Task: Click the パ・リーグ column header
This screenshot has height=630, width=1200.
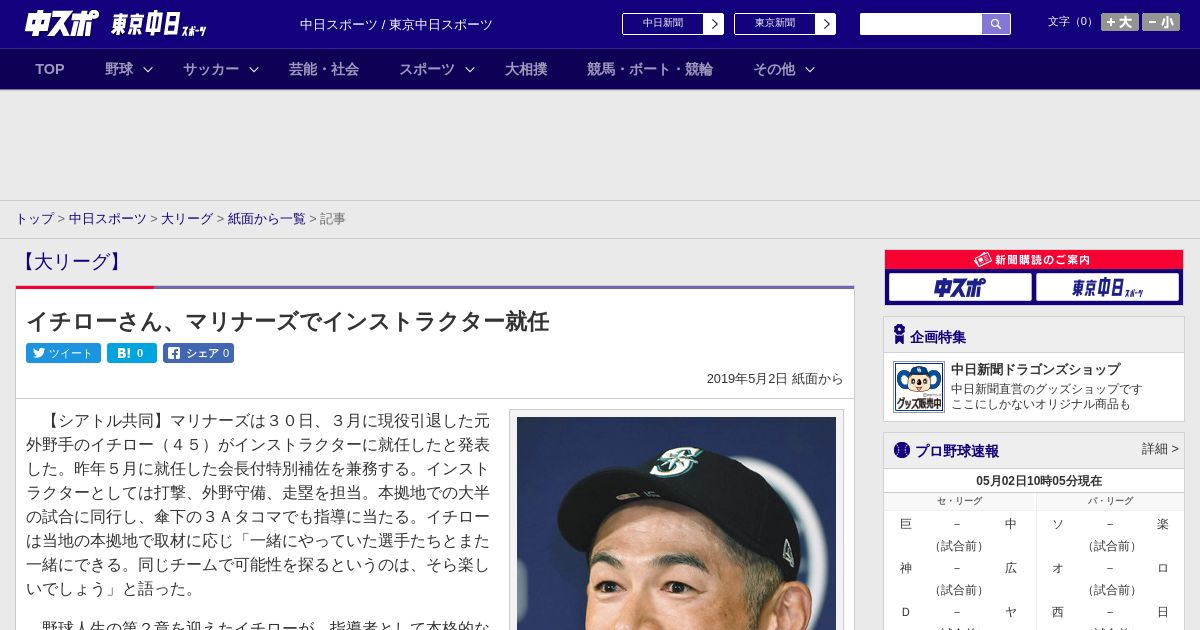Action: [x=1110, y=501]
